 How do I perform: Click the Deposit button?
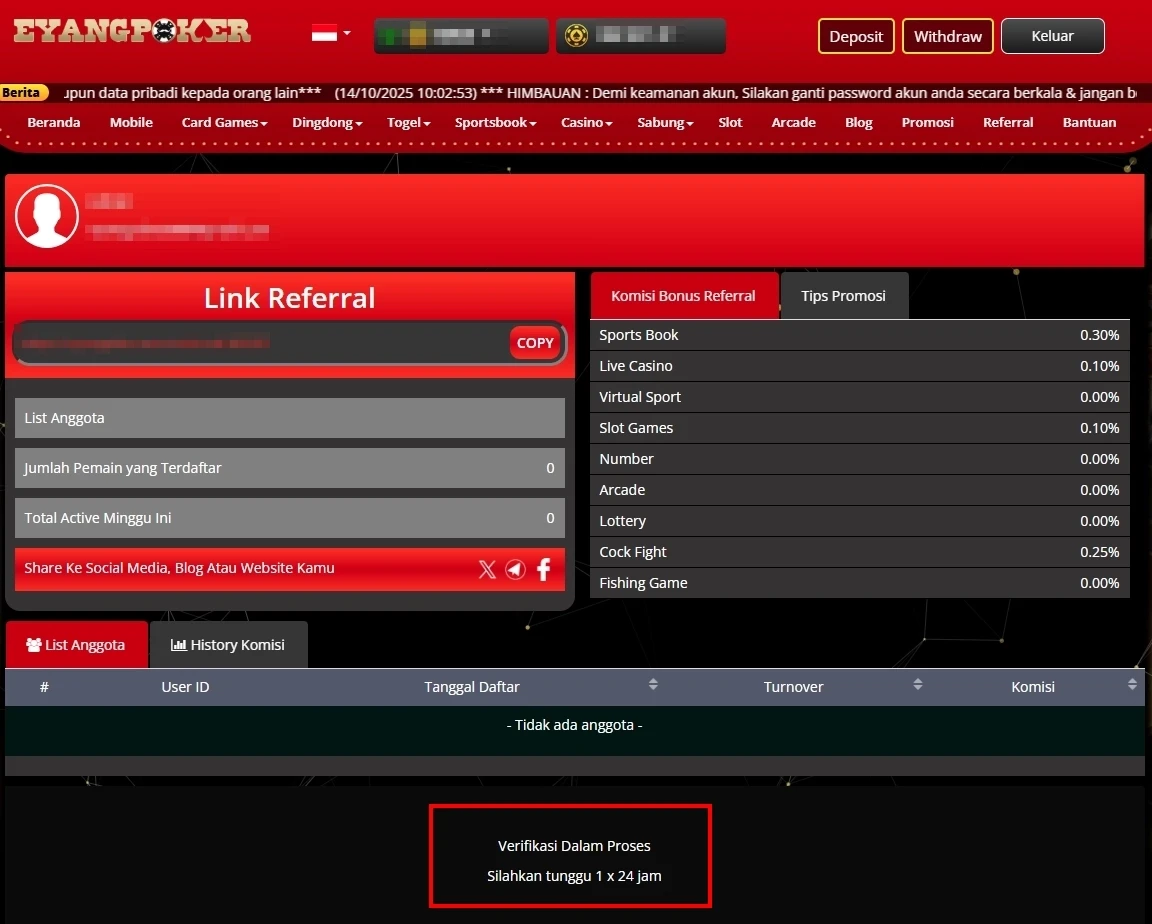pos(856,36)
